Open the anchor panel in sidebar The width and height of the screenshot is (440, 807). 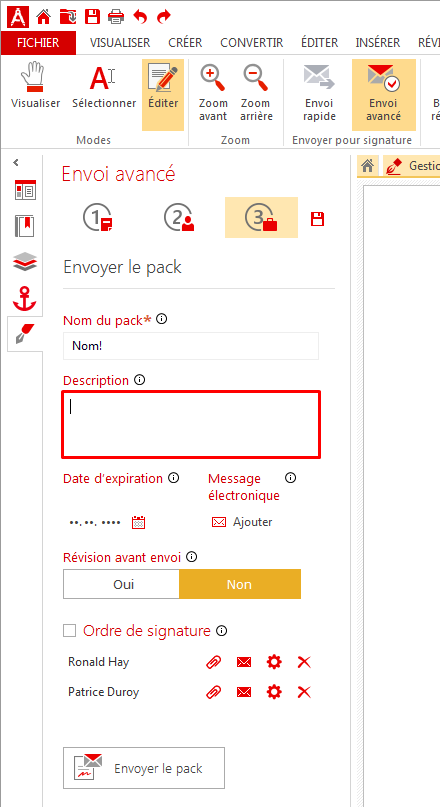(25, 300)
